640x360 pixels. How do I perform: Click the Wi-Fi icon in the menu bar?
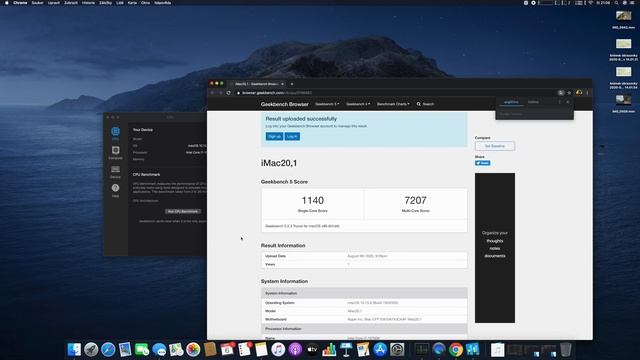coord(590,3)
